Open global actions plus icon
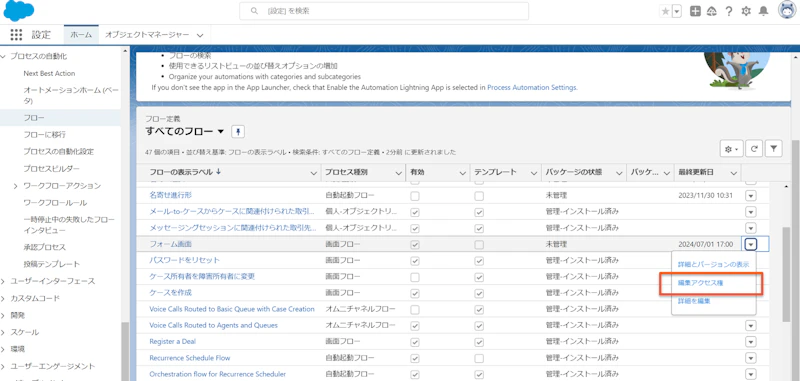This screenshot has width=800, height=381. tap(695, 11)
